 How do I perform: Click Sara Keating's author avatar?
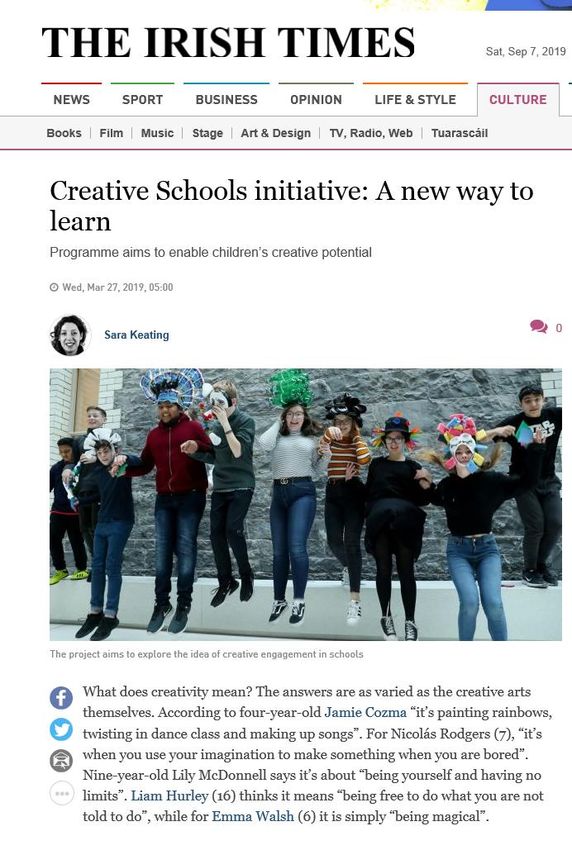click(x=69, y=335)
